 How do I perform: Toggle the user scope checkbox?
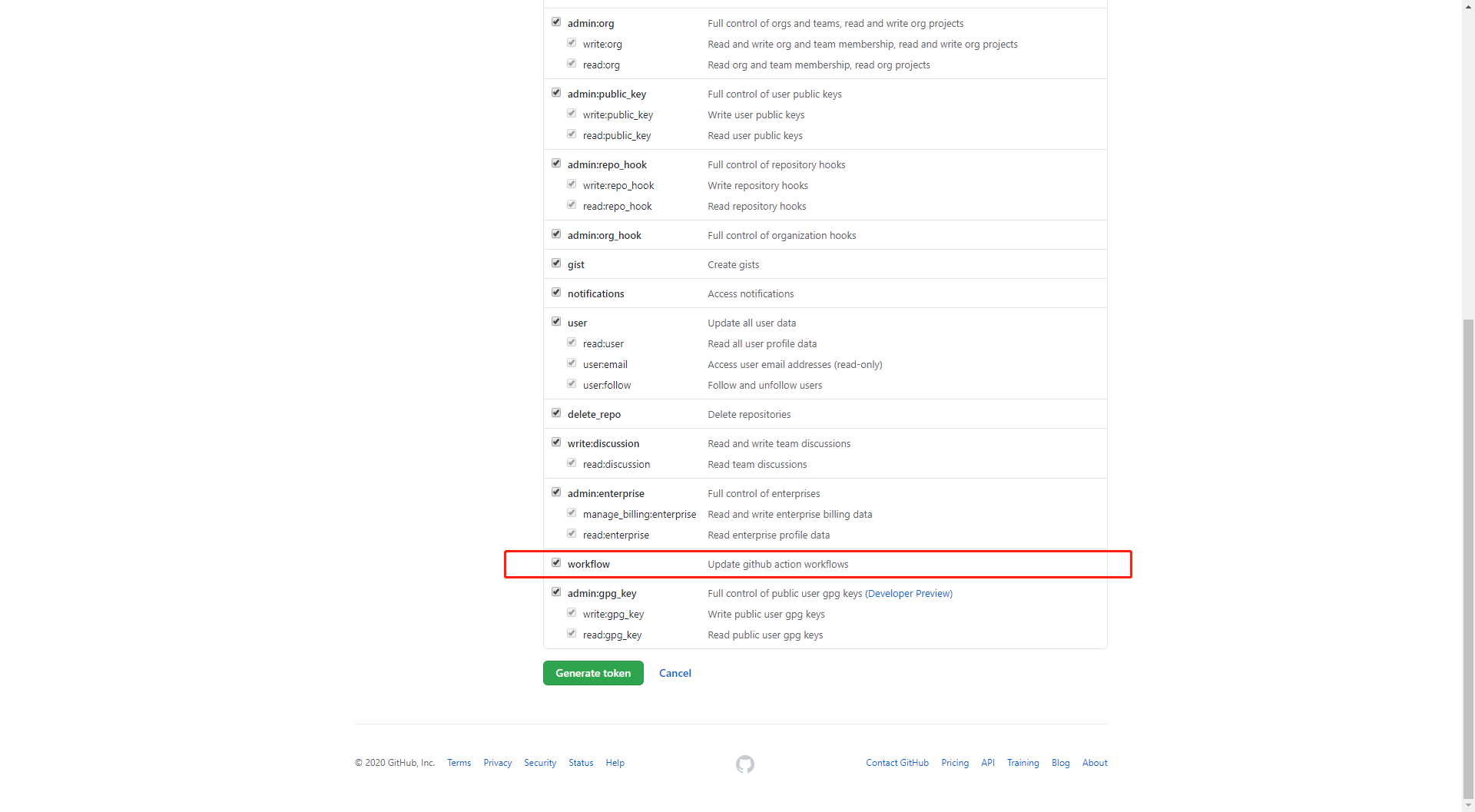(x=556, y=322)
